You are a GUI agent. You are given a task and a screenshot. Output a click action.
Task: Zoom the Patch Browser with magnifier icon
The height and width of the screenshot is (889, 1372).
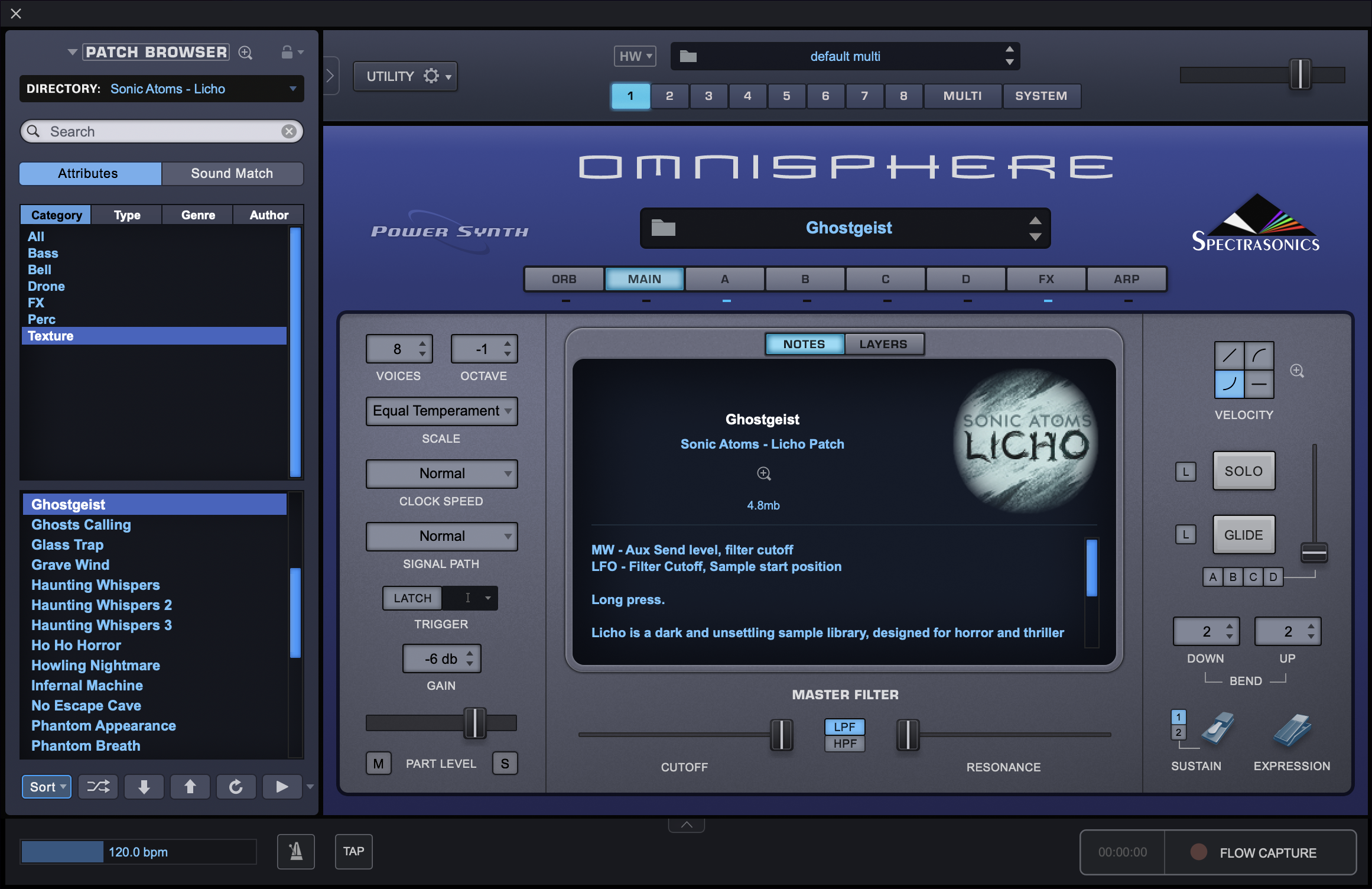click(x=245, y=53)
